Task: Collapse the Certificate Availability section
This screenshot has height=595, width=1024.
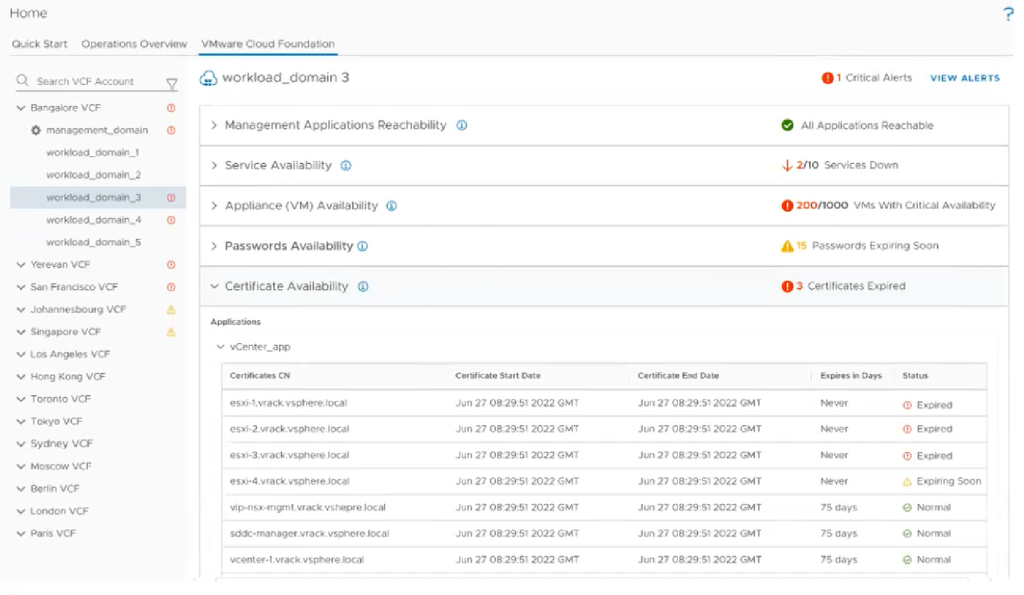Action: [214, 287]
